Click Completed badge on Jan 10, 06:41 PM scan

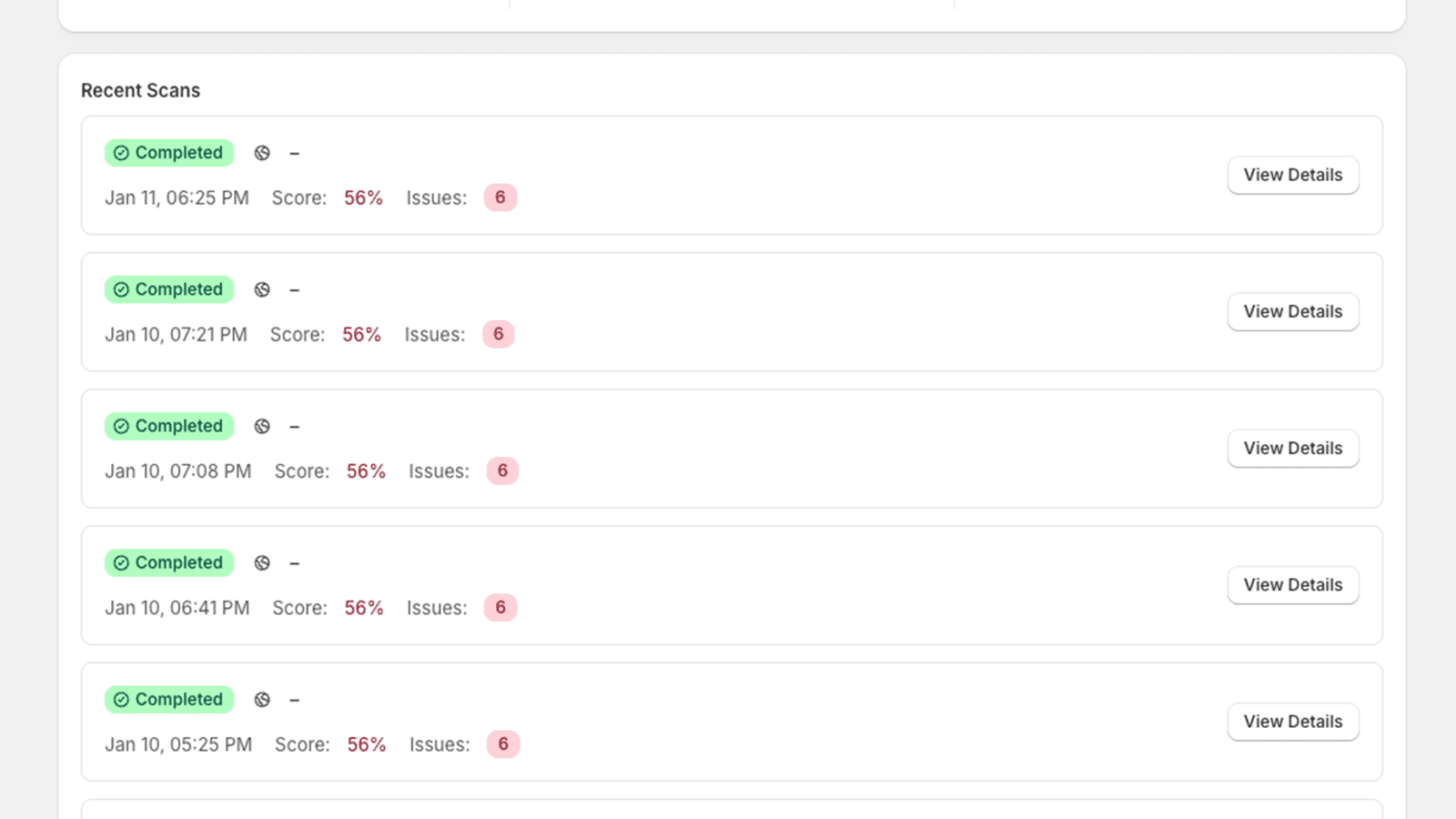[x=169, y=562]
